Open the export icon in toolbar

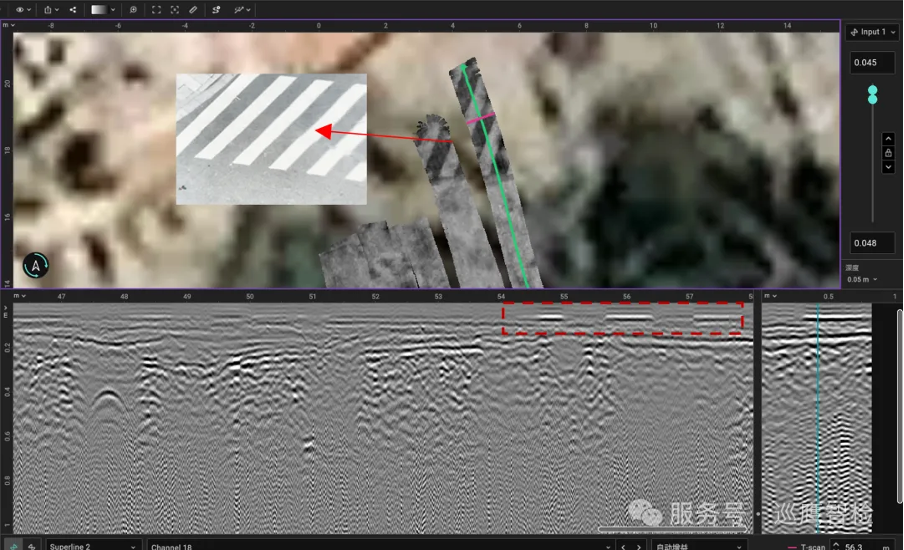[x=48, y=9]
